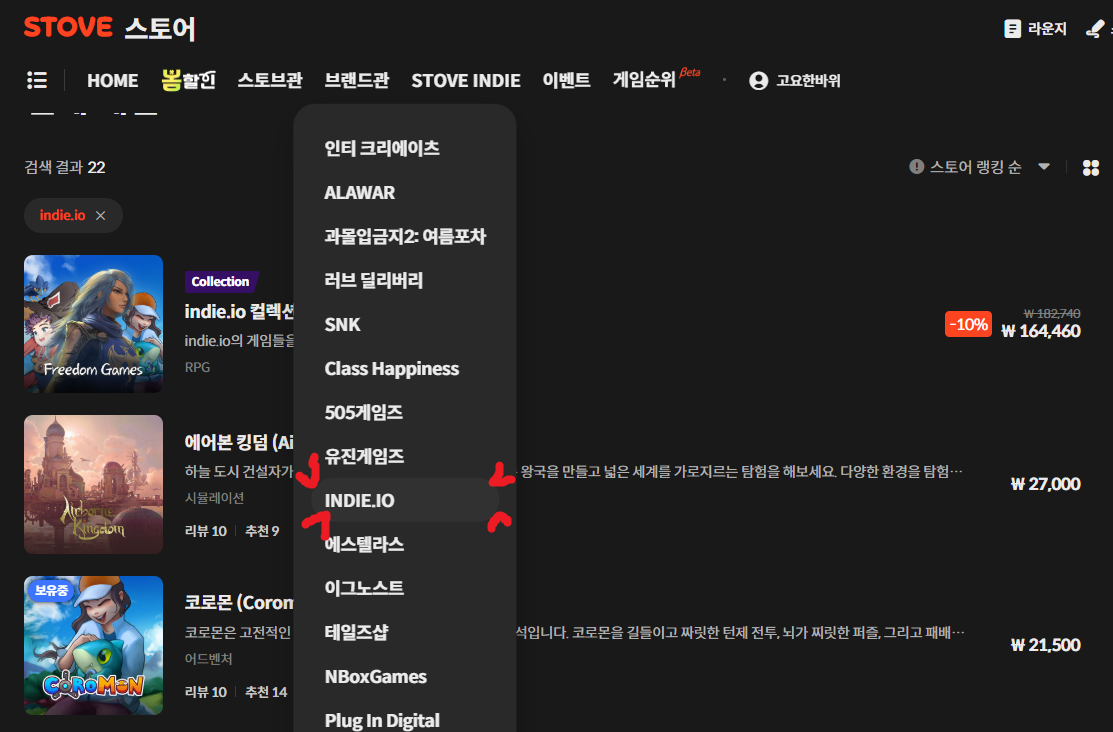Click the ₩ 21,500 price
1113x732 pixels.
(x=1046, y=645)
